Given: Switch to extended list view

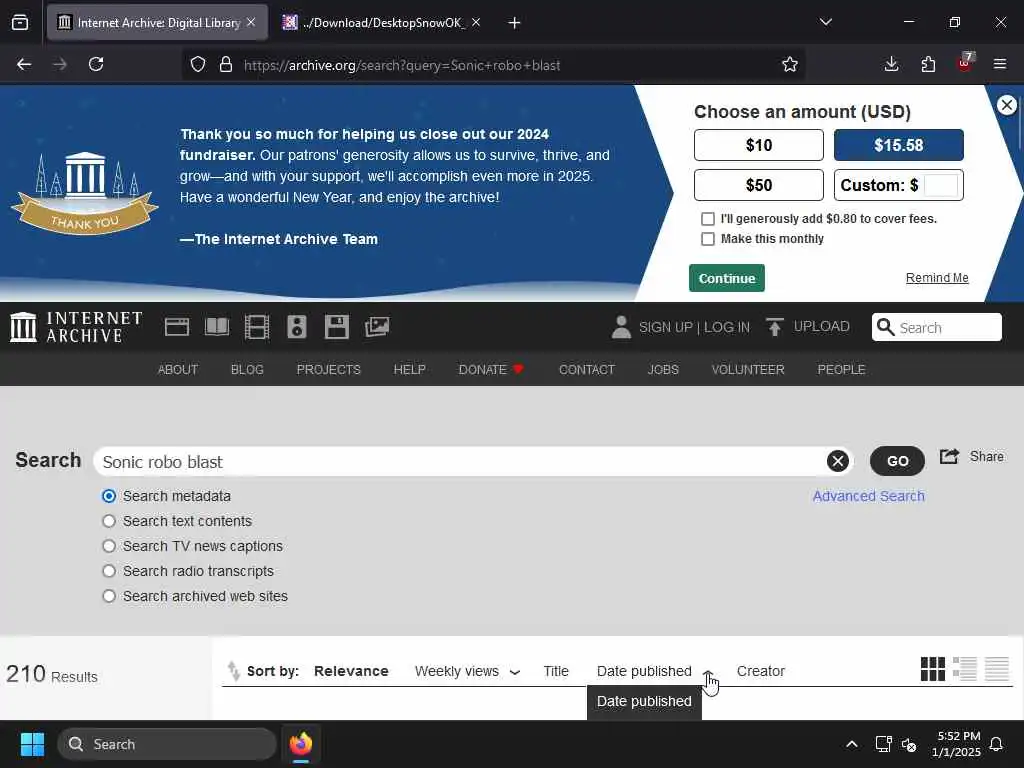Looking at the screenshot, I should pyautogui.click(x=965, y=669).
